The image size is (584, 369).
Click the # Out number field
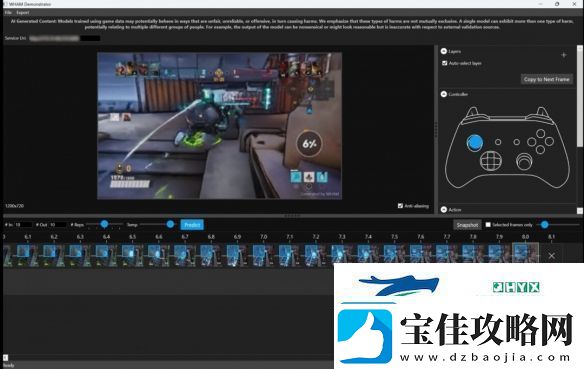[58, 225]
